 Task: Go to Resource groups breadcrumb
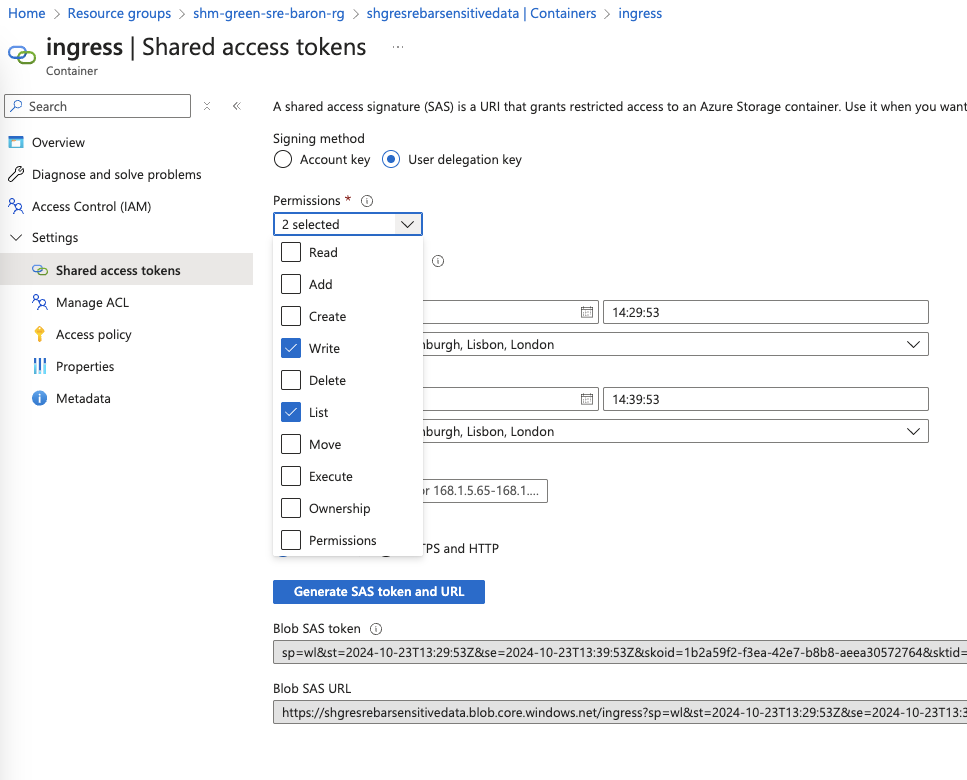(x=119, y=14)
